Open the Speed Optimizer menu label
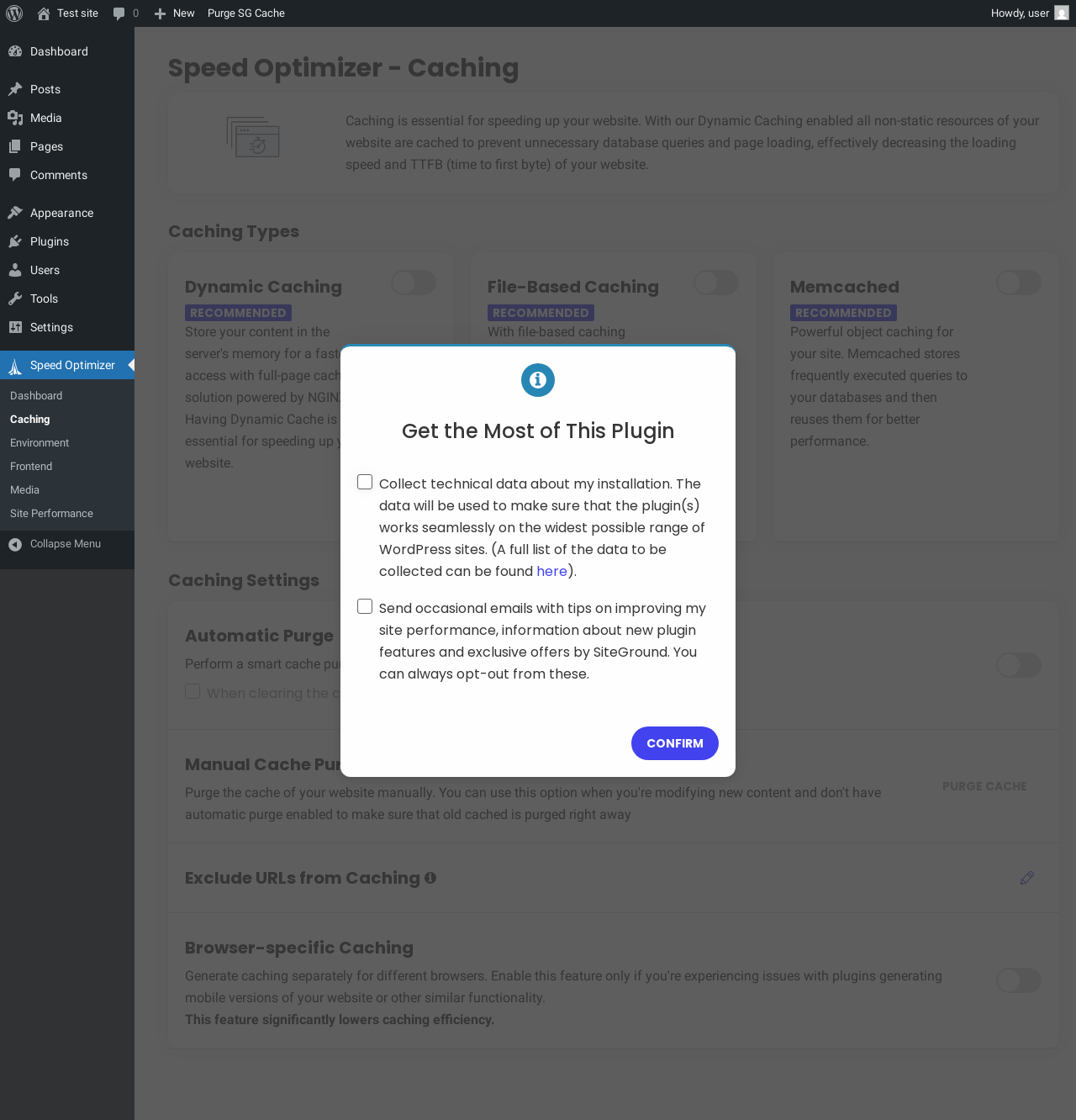The image size is (1076, 1120). coord(72,365)
